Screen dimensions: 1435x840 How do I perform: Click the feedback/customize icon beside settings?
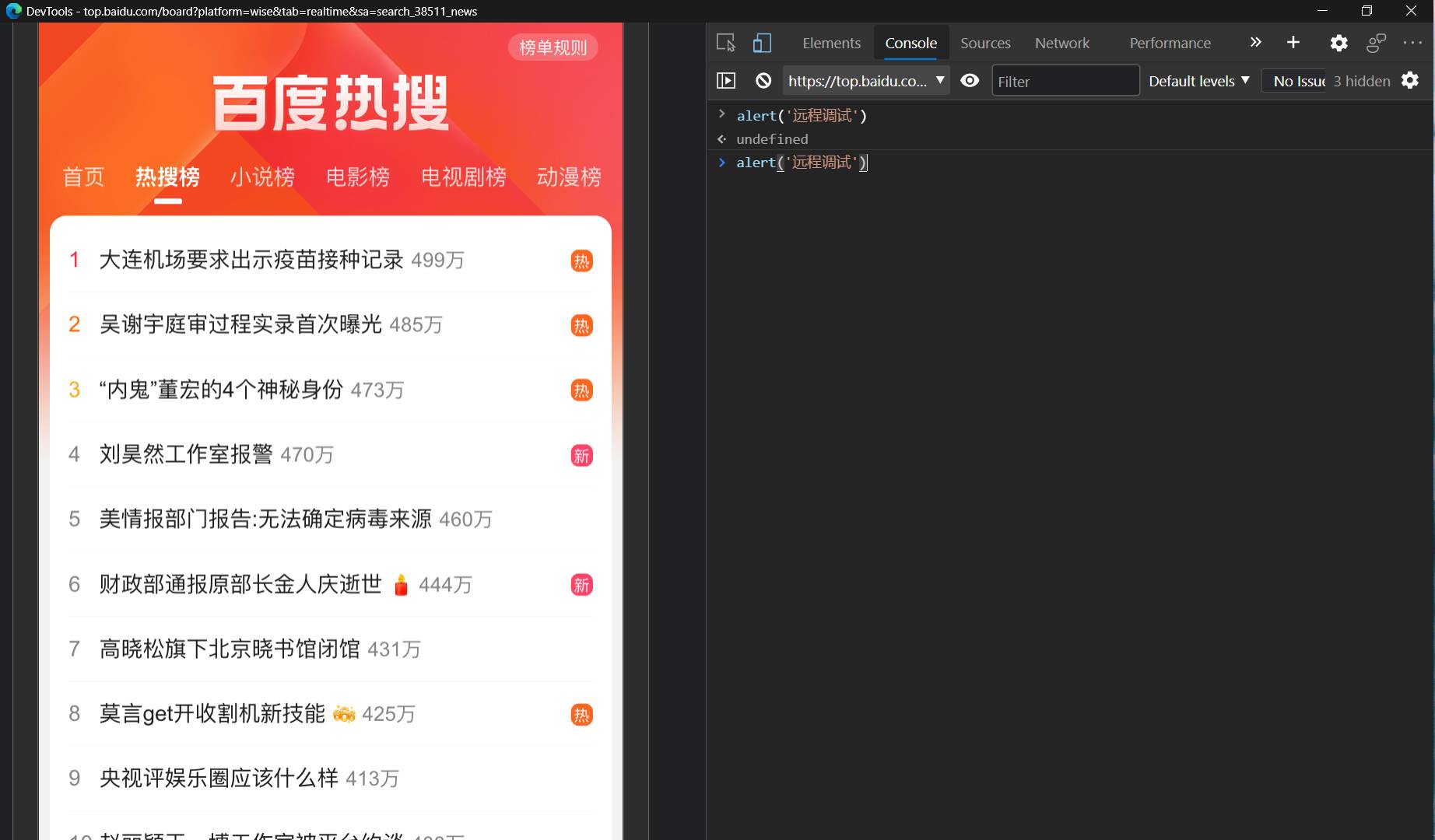point(1376,43)
